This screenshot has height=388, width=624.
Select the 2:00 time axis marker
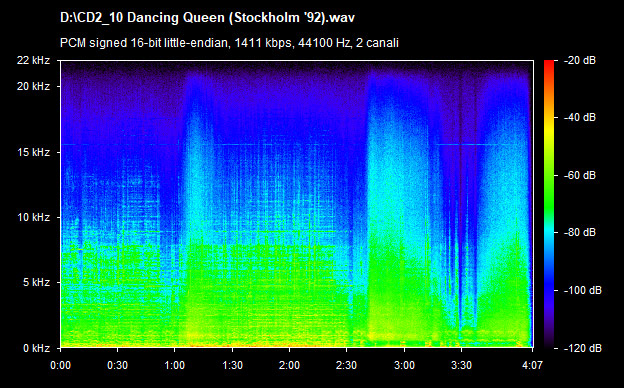tap(289, 365)
